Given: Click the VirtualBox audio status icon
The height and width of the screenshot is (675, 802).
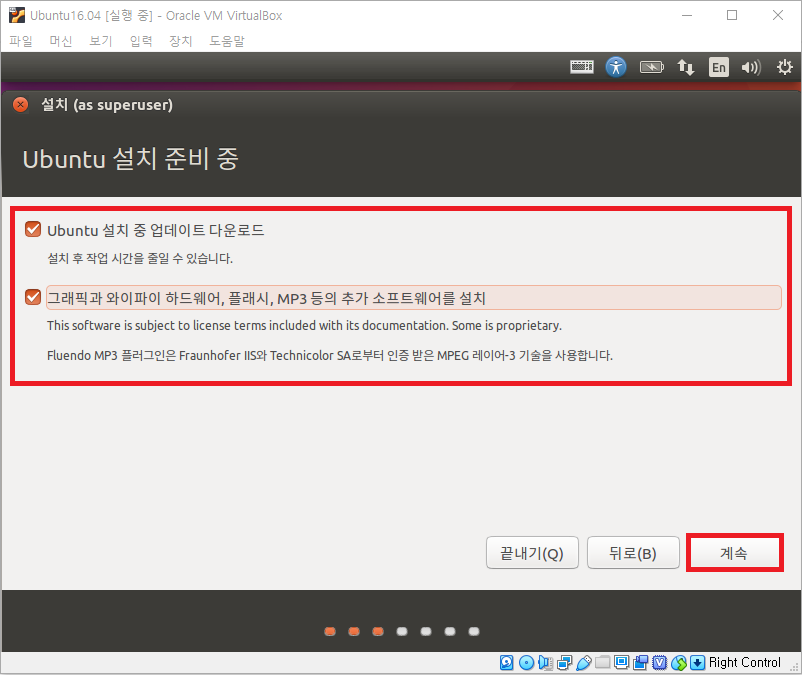Looking at the screenshot, I should coord(545,663).
